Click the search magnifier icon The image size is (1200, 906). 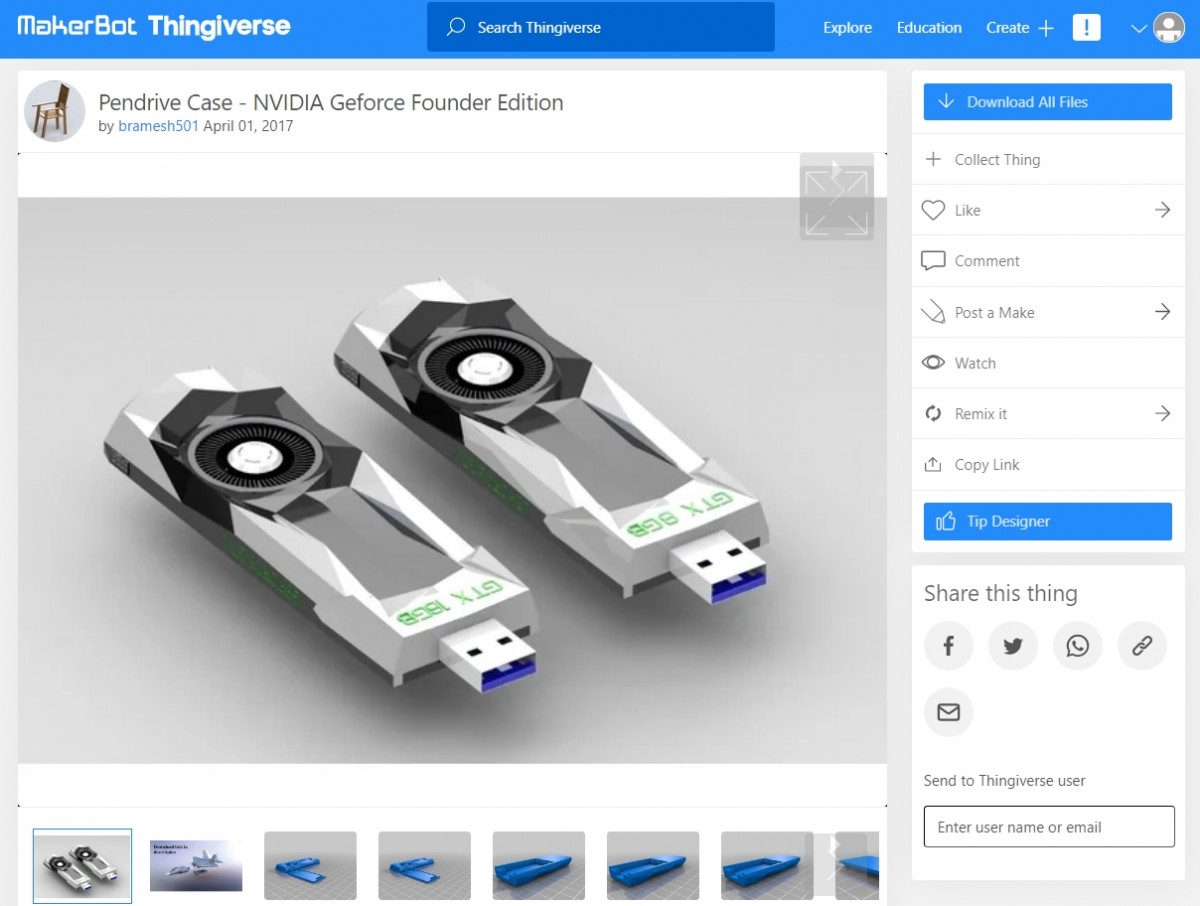pos(456,27)
